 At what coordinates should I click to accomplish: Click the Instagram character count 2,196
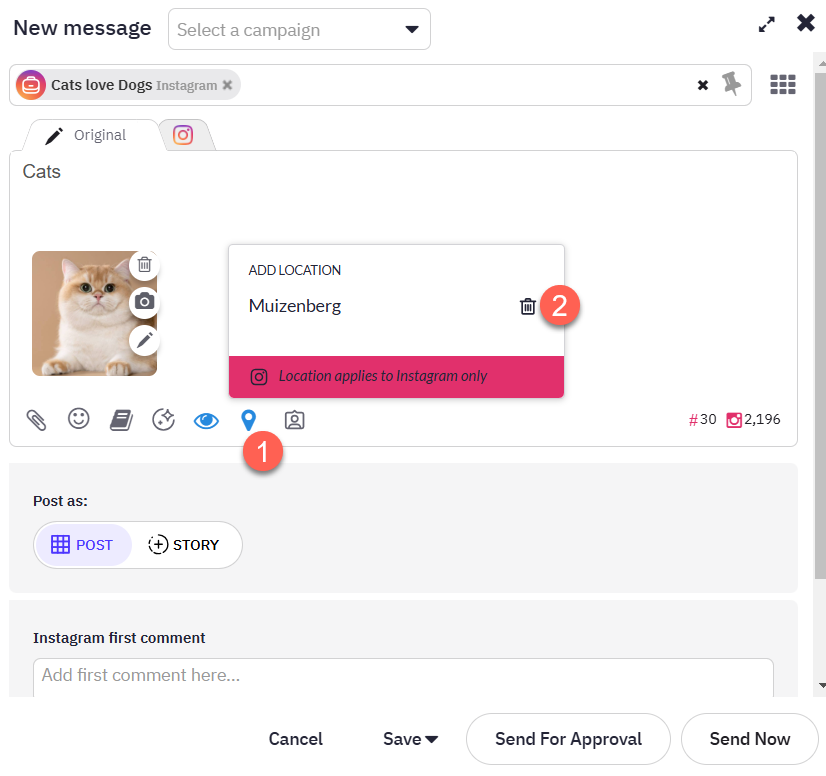pos(753,419)
